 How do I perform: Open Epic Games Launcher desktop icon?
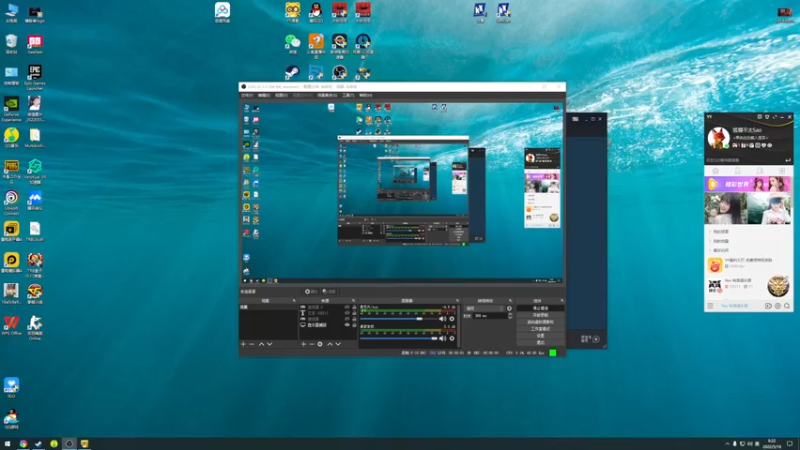point(35,77)
